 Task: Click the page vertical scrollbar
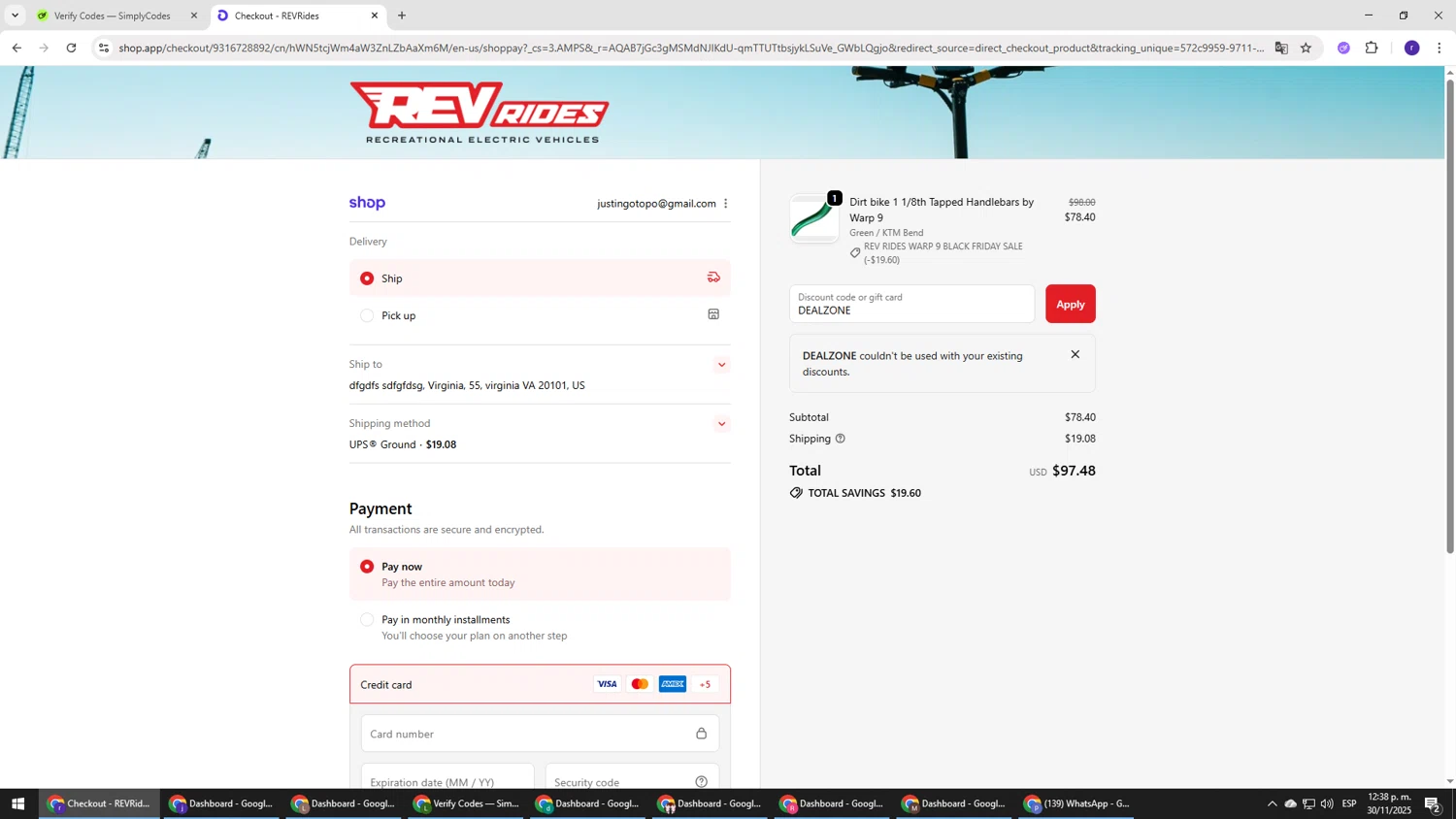[x=1450, y=316]
